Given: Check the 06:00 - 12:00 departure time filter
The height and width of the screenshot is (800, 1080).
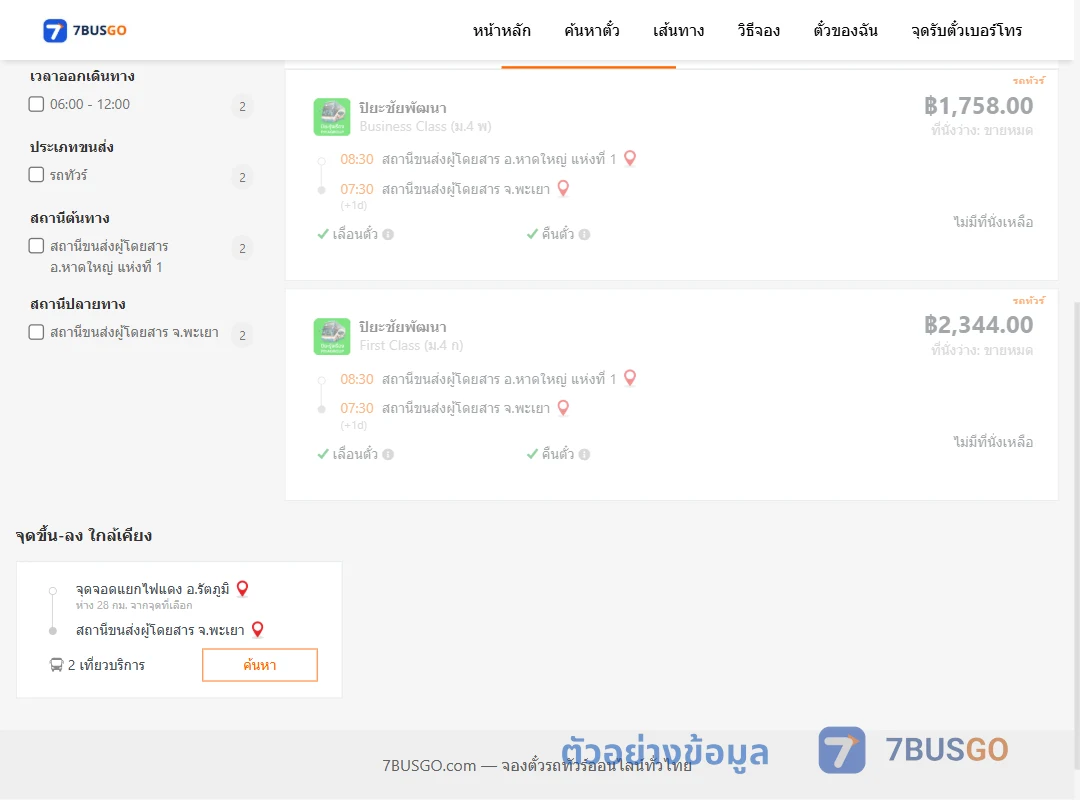Looking at the screenshot, I should click(37, 104).
